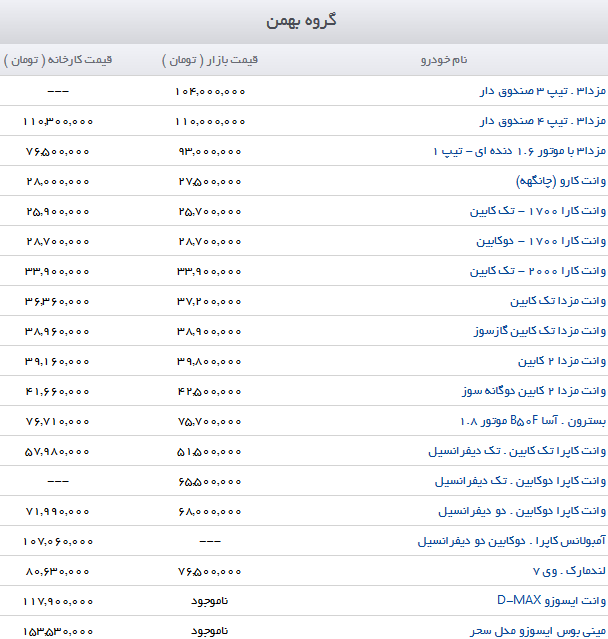Select factory price ۷۶,۷۱۰,۰۰۰

click(x=57, y=421)
